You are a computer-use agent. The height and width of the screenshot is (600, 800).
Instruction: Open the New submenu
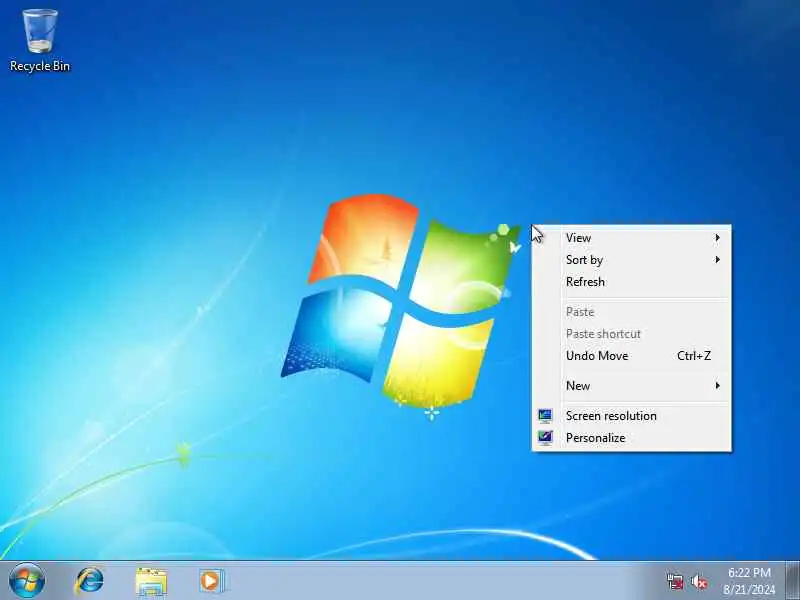coord(632,386)
